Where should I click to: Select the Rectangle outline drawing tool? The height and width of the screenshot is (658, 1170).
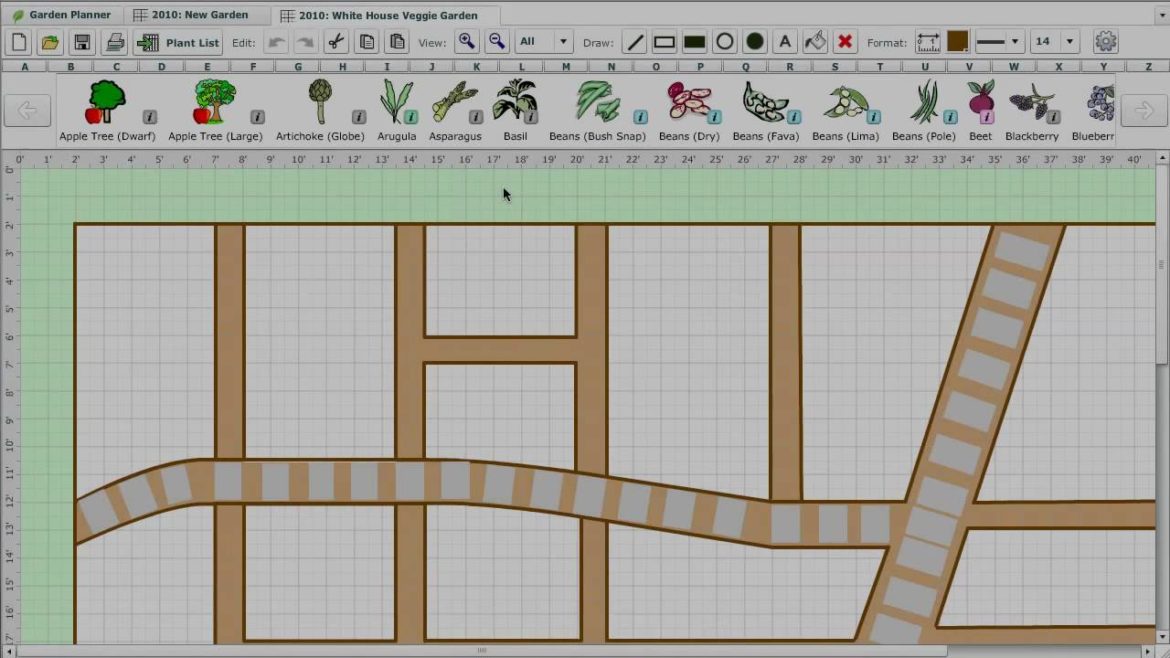click(663, 41)
